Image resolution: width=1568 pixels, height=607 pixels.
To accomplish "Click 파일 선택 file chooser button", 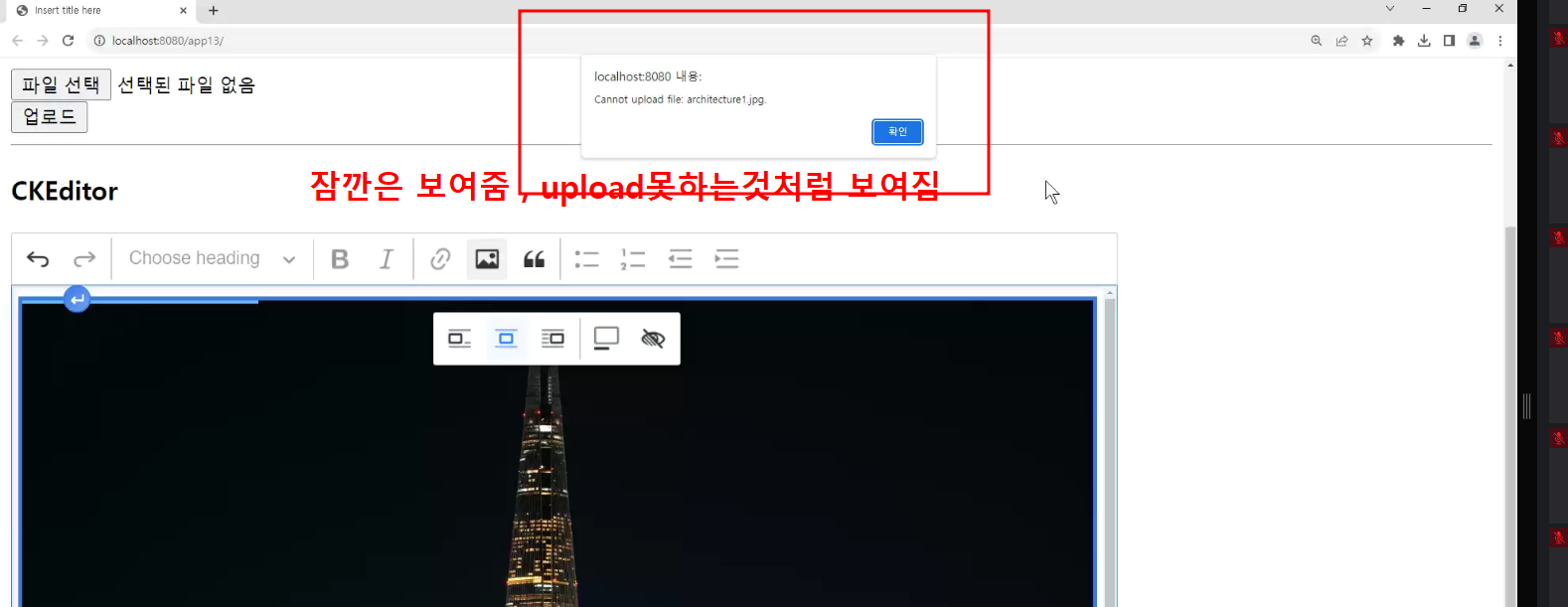I will tap(61, 84).
